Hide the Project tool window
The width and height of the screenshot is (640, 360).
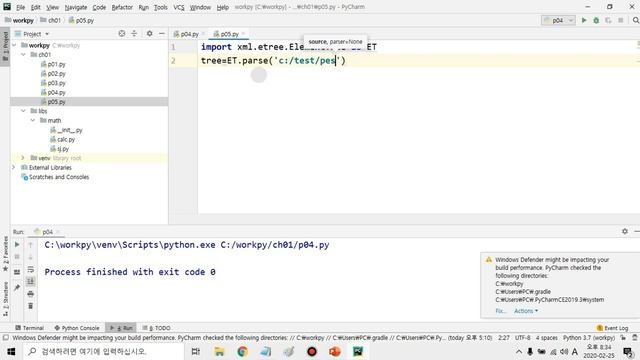tap(162, 33)
